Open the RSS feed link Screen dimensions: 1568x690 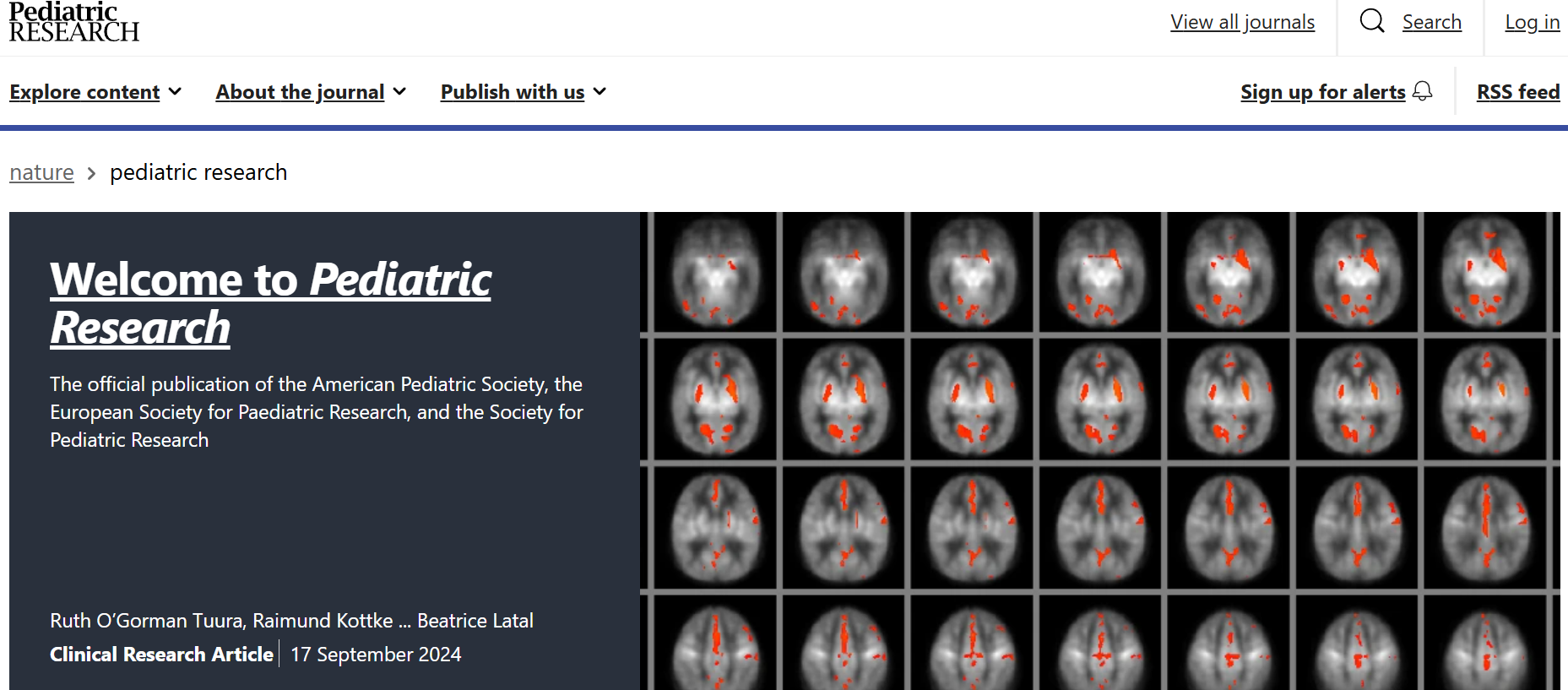[x=1518, y=92]
